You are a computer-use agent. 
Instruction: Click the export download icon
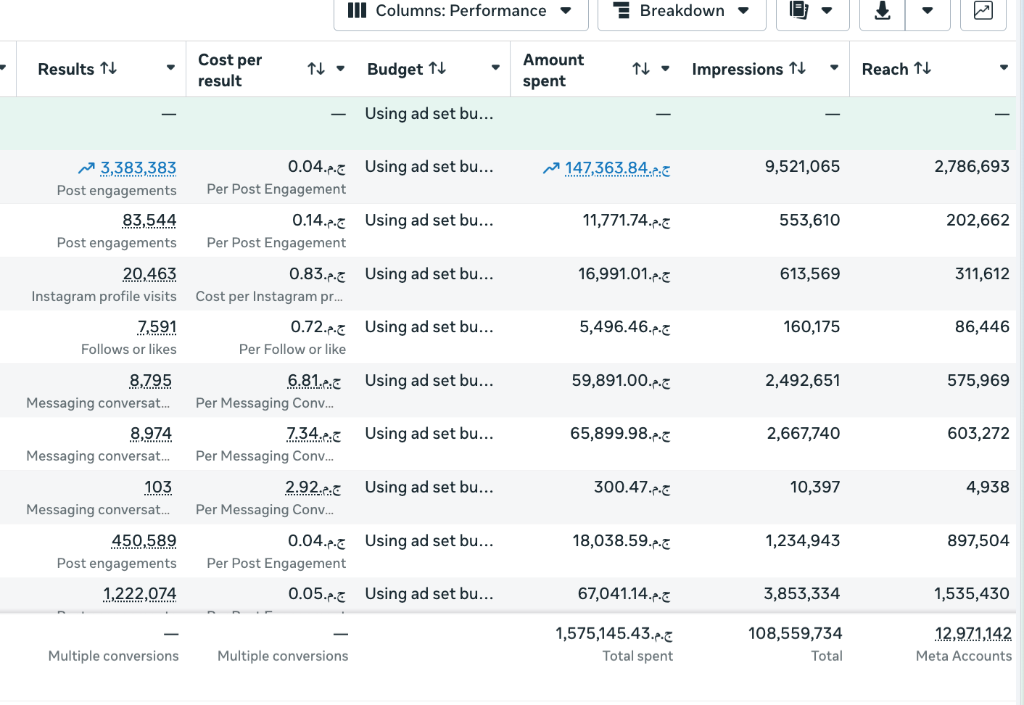tap(882, 10)
